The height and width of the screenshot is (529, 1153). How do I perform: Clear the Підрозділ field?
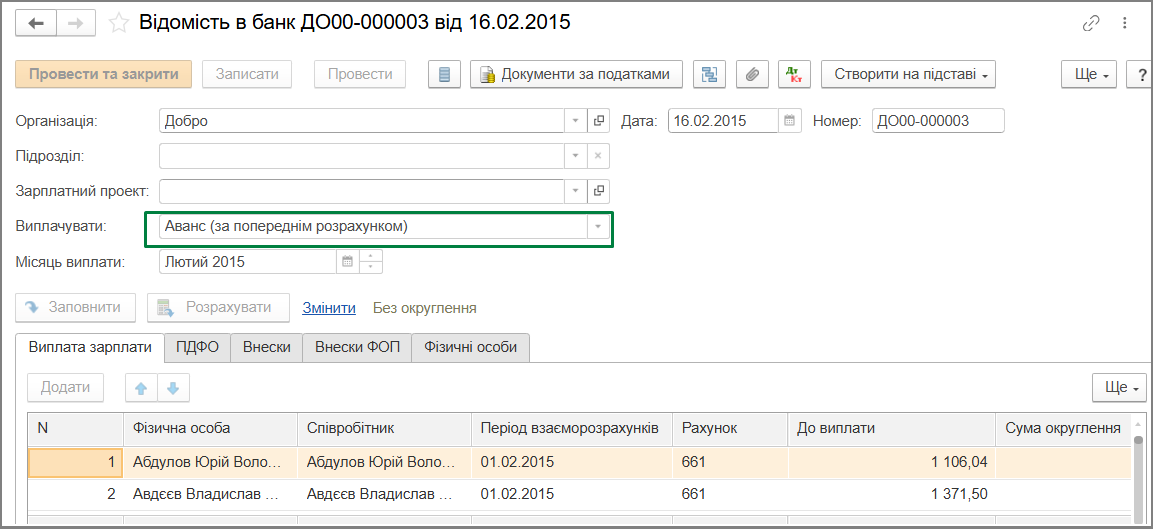coord(599,156)
